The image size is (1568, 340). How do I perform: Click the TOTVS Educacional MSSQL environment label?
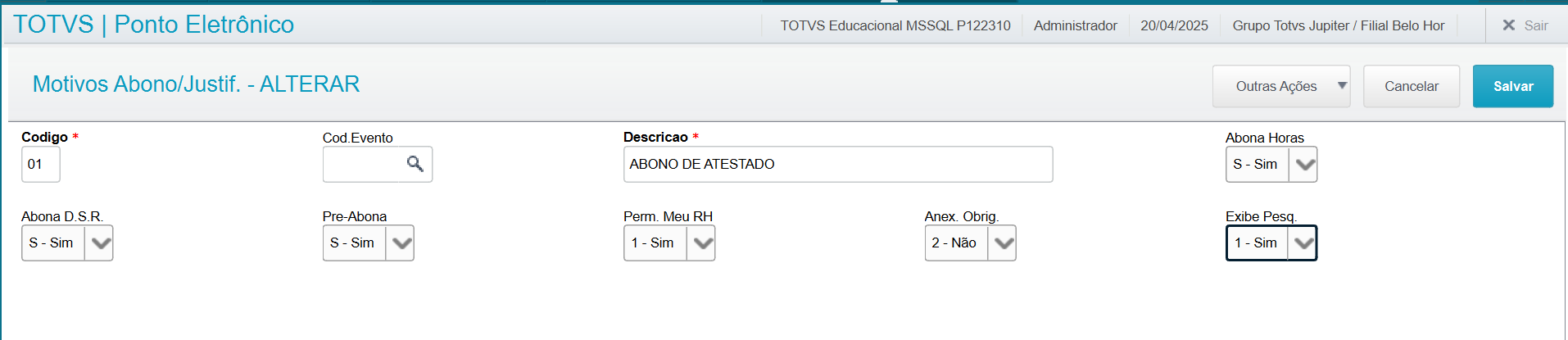click(x=895, y=25)
